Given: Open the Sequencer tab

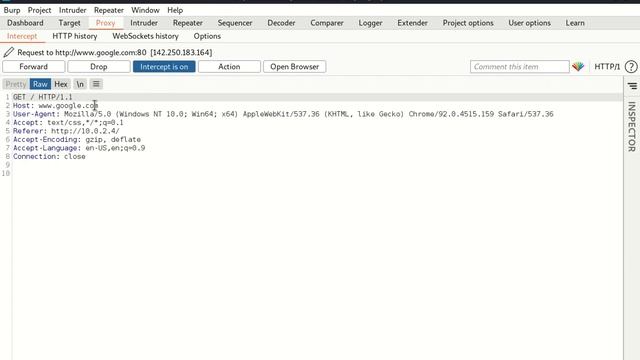Looking at the screenshot, I should (235, 23).
